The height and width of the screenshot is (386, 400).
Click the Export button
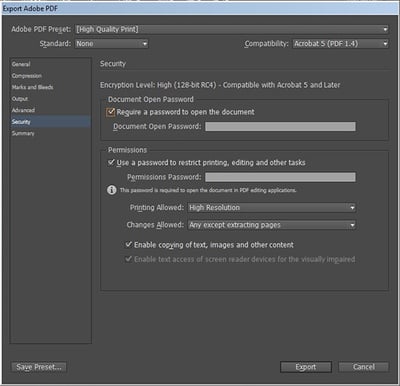[306, 367]
